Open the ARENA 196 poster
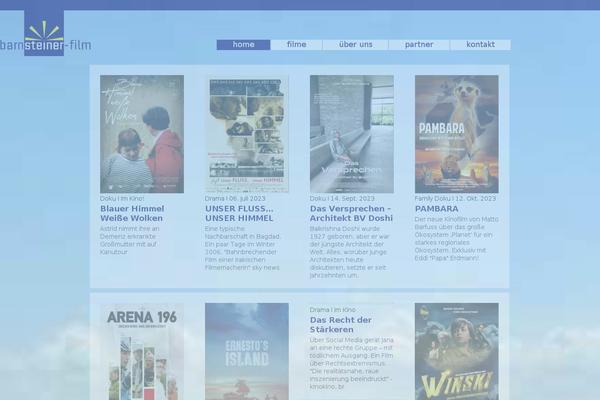600x400 pixels. (142, 351)
